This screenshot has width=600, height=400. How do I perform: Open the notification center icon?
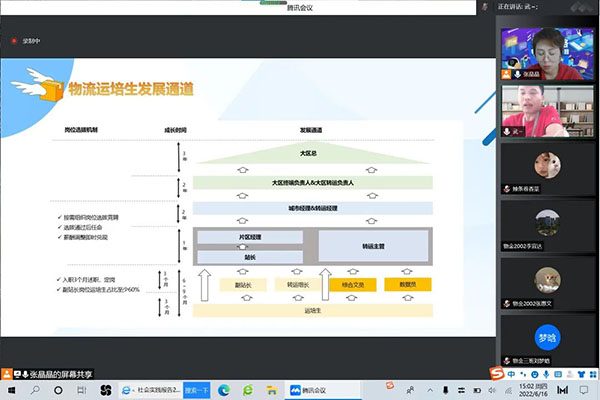click(x=585, y=390)
